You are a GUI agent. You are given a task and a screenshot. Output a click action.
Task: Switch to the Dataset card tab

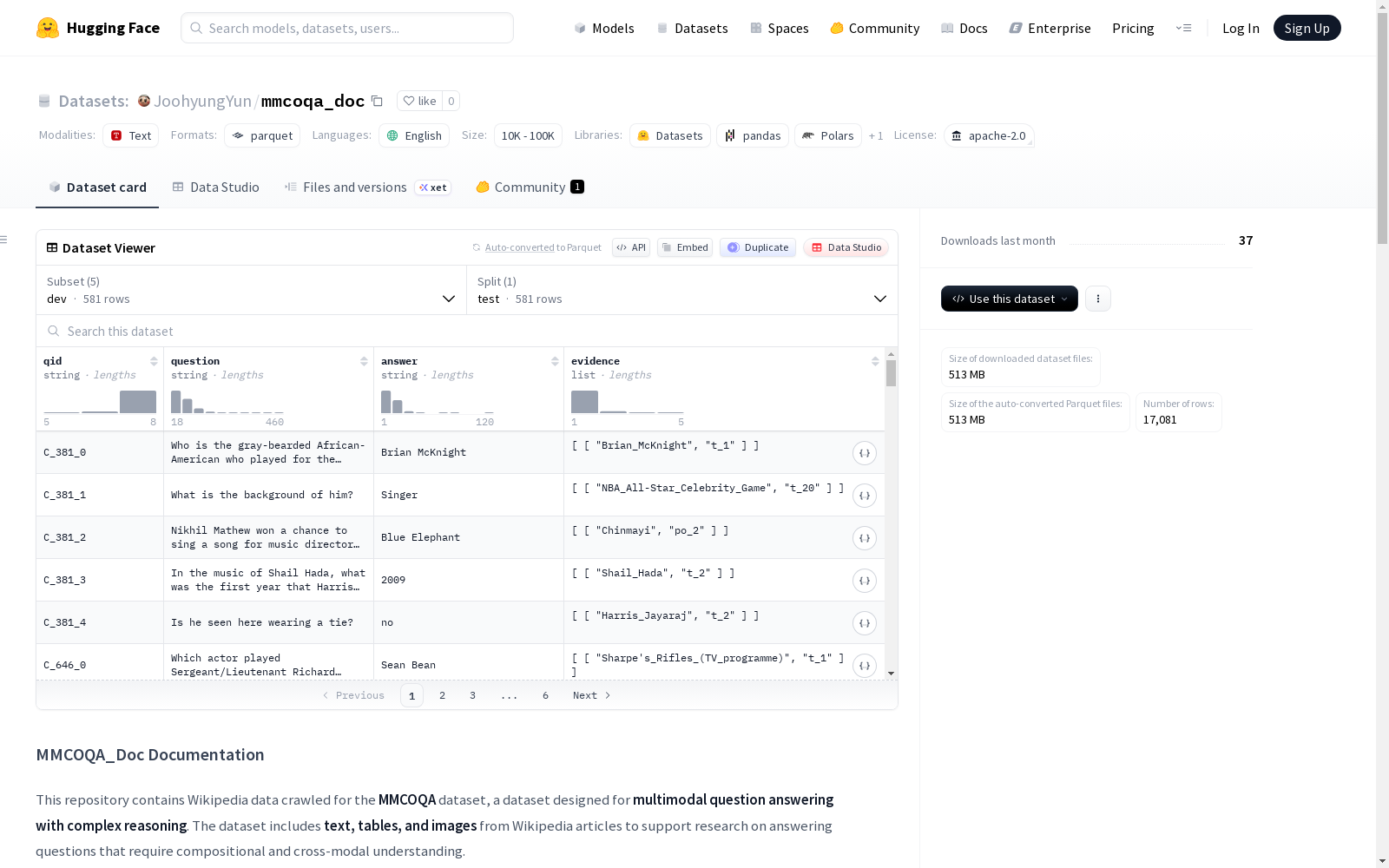coord(97,187)
